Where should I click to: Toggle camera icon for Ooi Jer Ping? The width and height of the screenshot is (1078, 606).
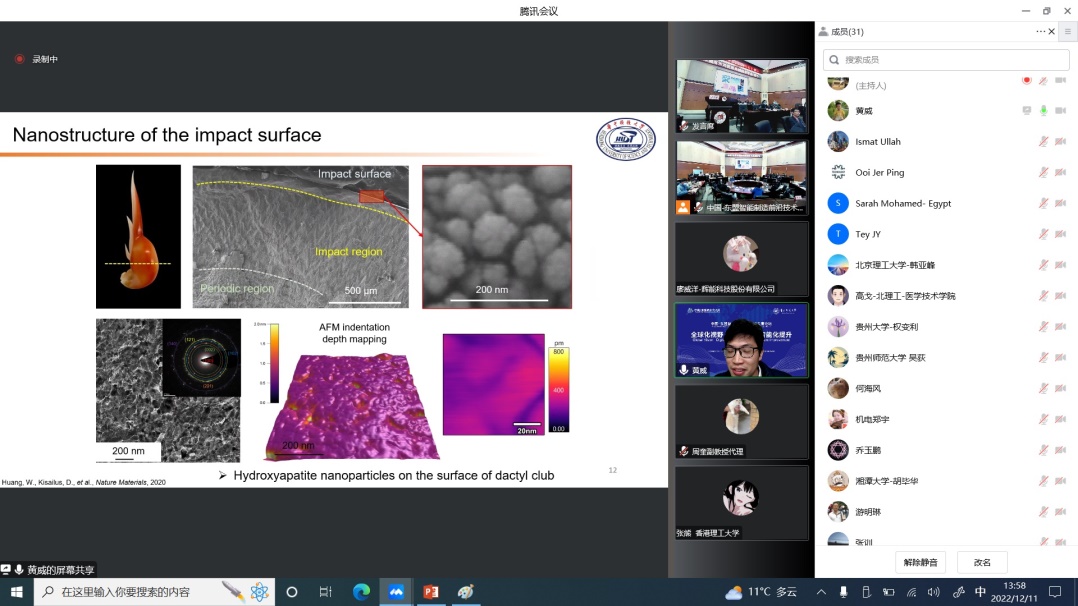tap(1060, 173)
